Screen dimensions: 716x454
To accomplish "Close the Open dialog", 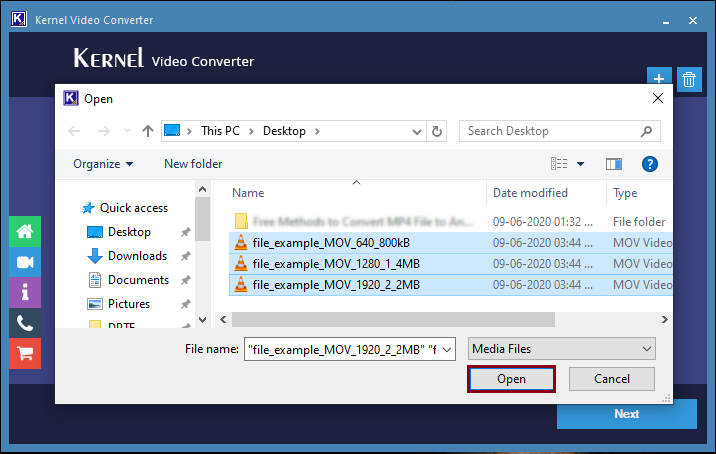I will (658, 98).
